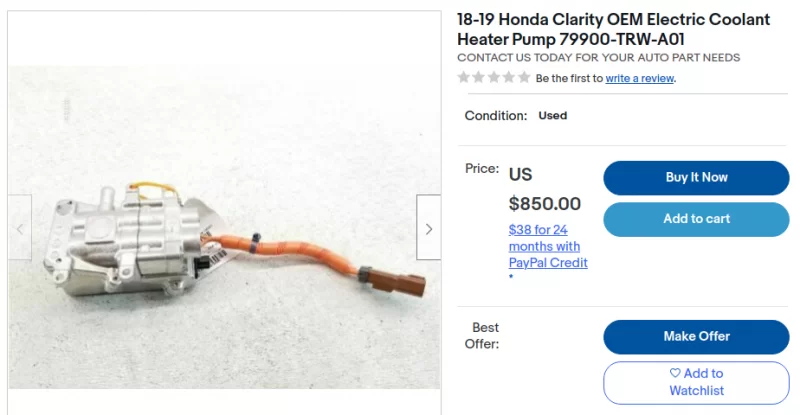Select the third rating star

[494, 78]
